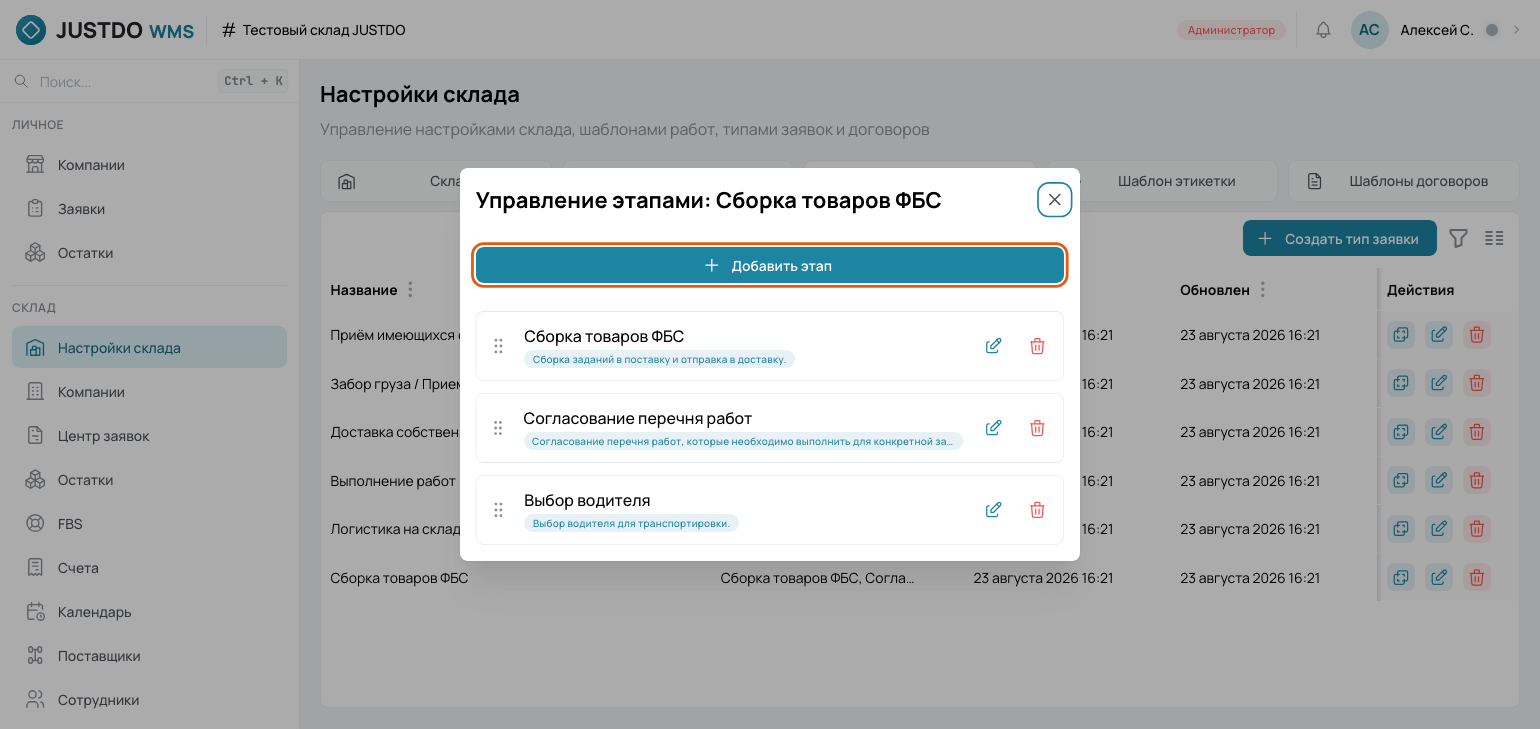Open Центр заявок in sidebar
Screen dimensions: 1540x729
(150, 436)
